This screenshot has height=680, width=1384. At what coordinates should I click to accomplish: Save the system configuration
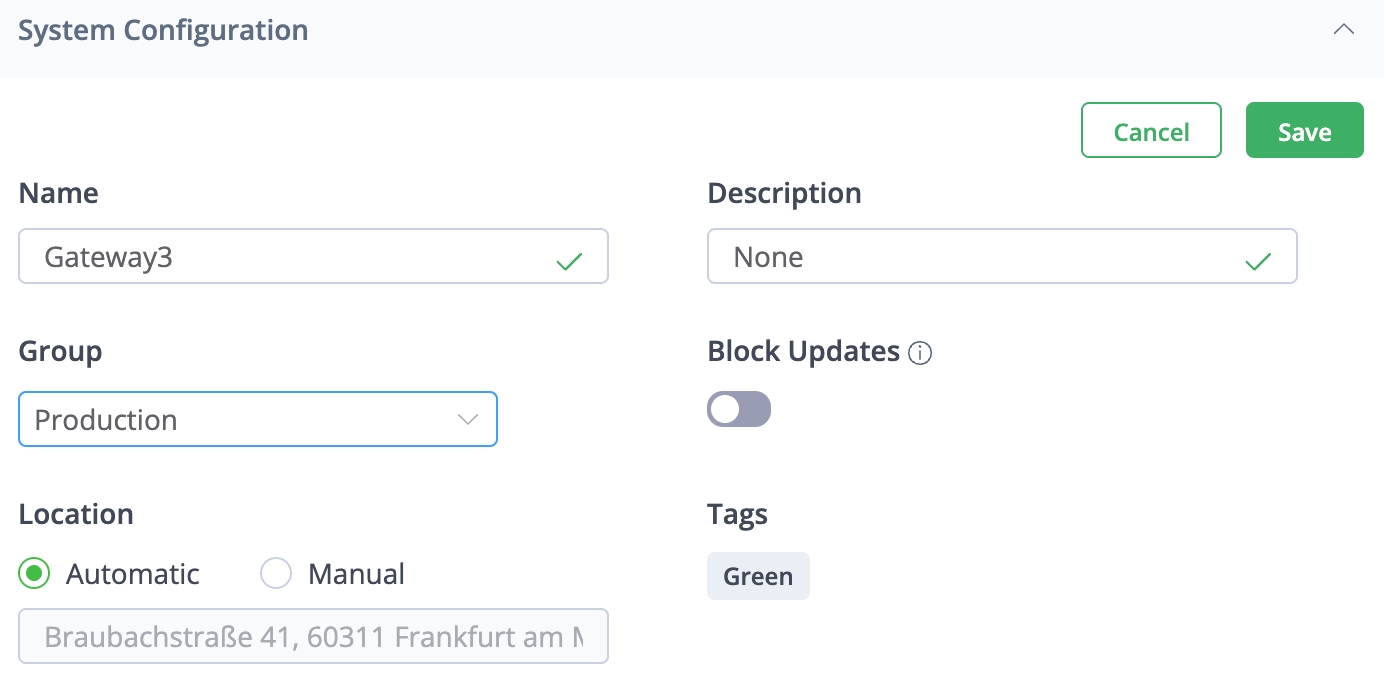click(x=1304, y=131)
